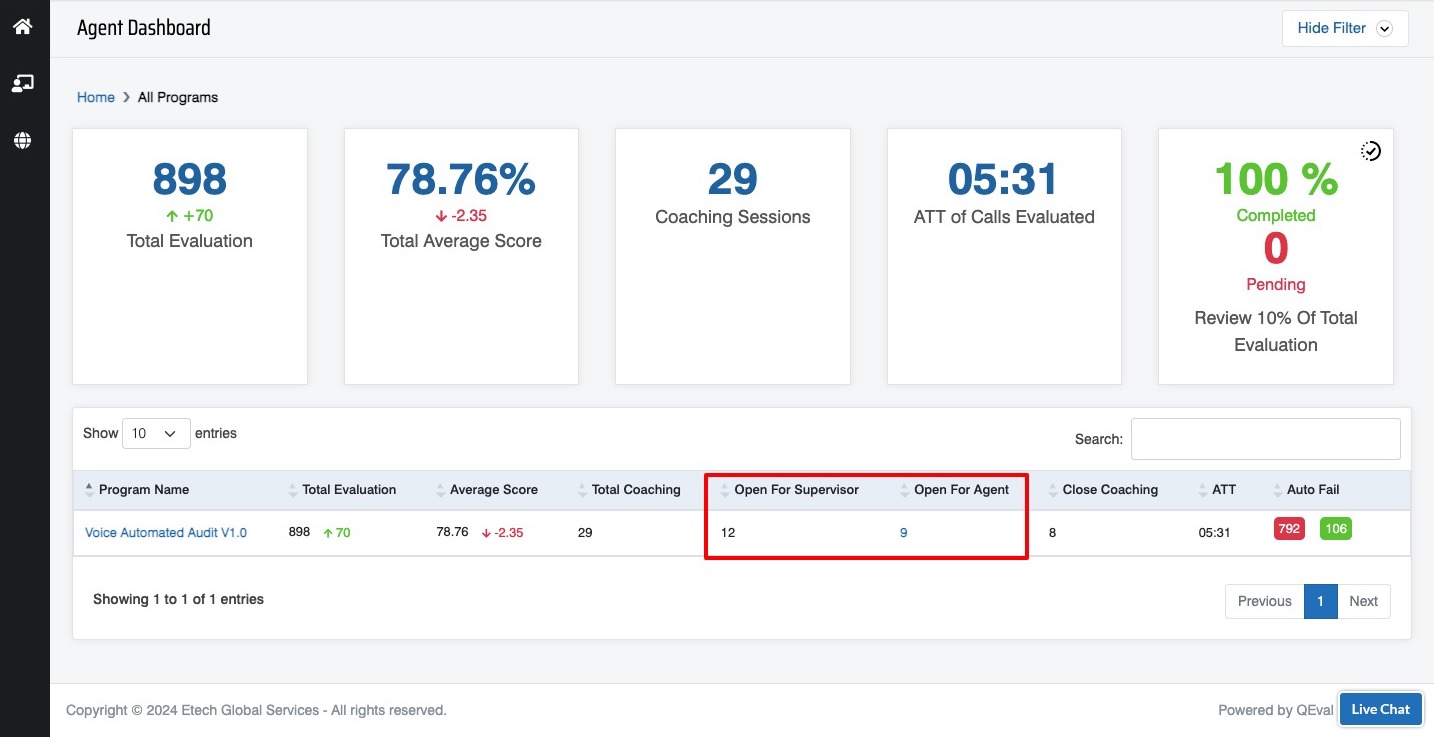Click the Live Chat button
Image resolution: width=1434 pixels, height=737 pixels.
(1380, 709)
